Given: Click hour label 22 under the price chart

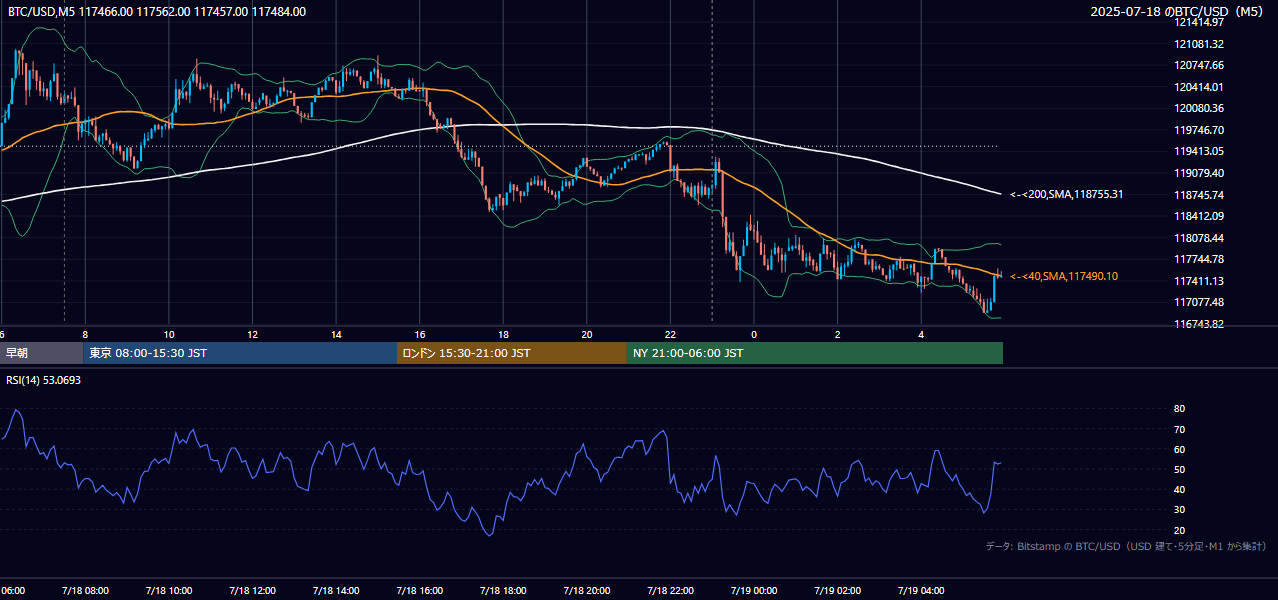Looking at the screenshot, I should 670,335.
